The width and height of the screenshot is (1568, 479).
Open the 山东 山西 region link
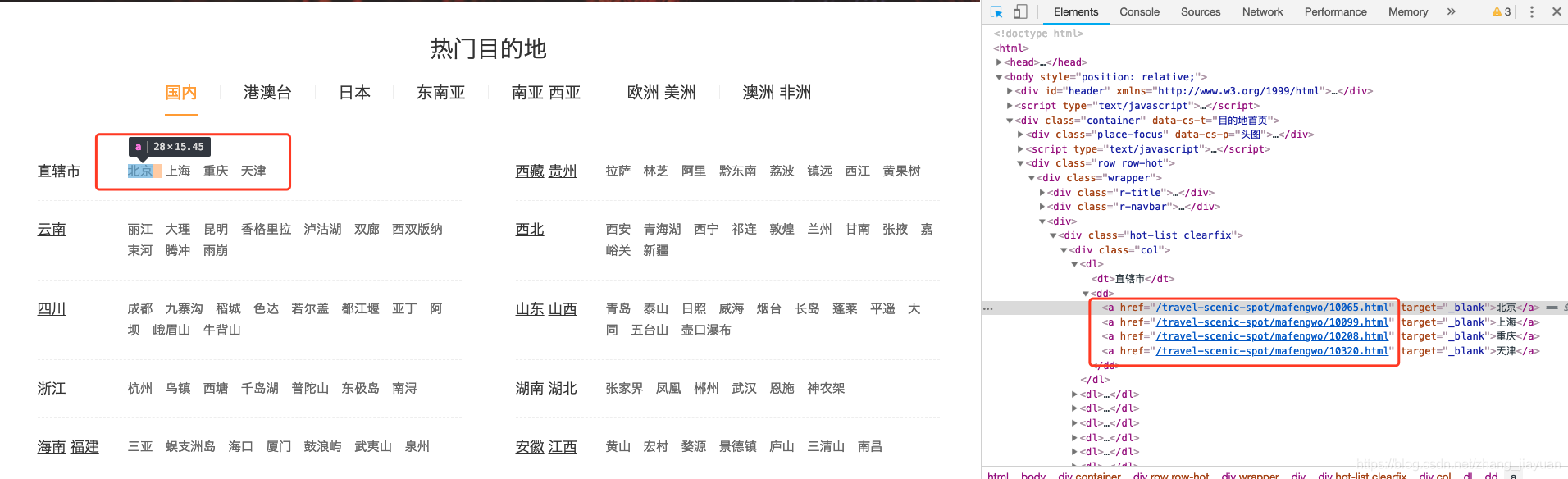(x=546, y=309)
